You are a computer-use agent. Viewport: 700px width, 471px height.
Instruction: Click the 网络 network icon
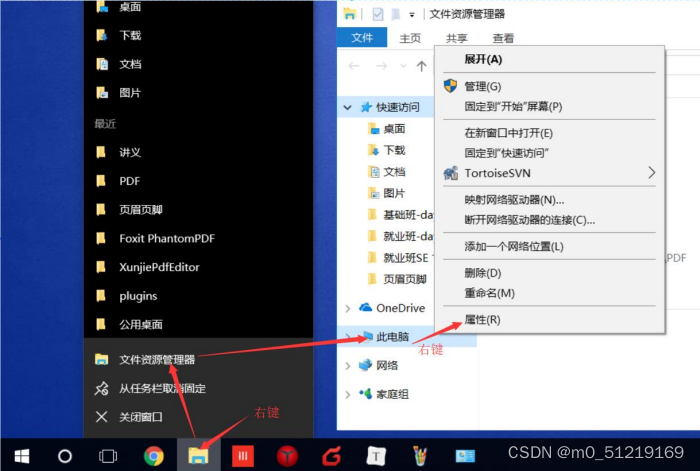(365, 365)
